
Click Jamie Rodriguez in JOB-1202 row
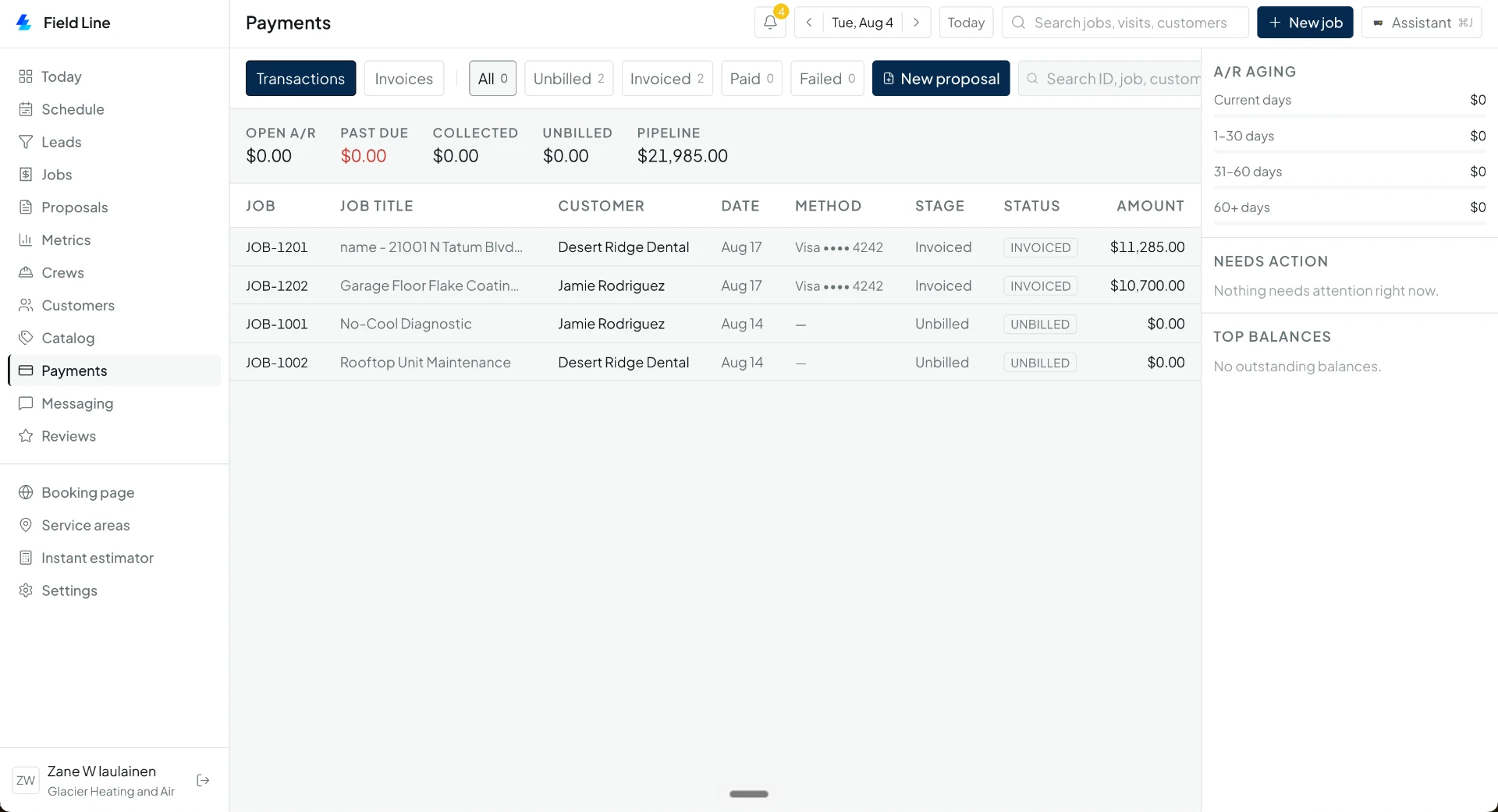click(x=611, y=285)
